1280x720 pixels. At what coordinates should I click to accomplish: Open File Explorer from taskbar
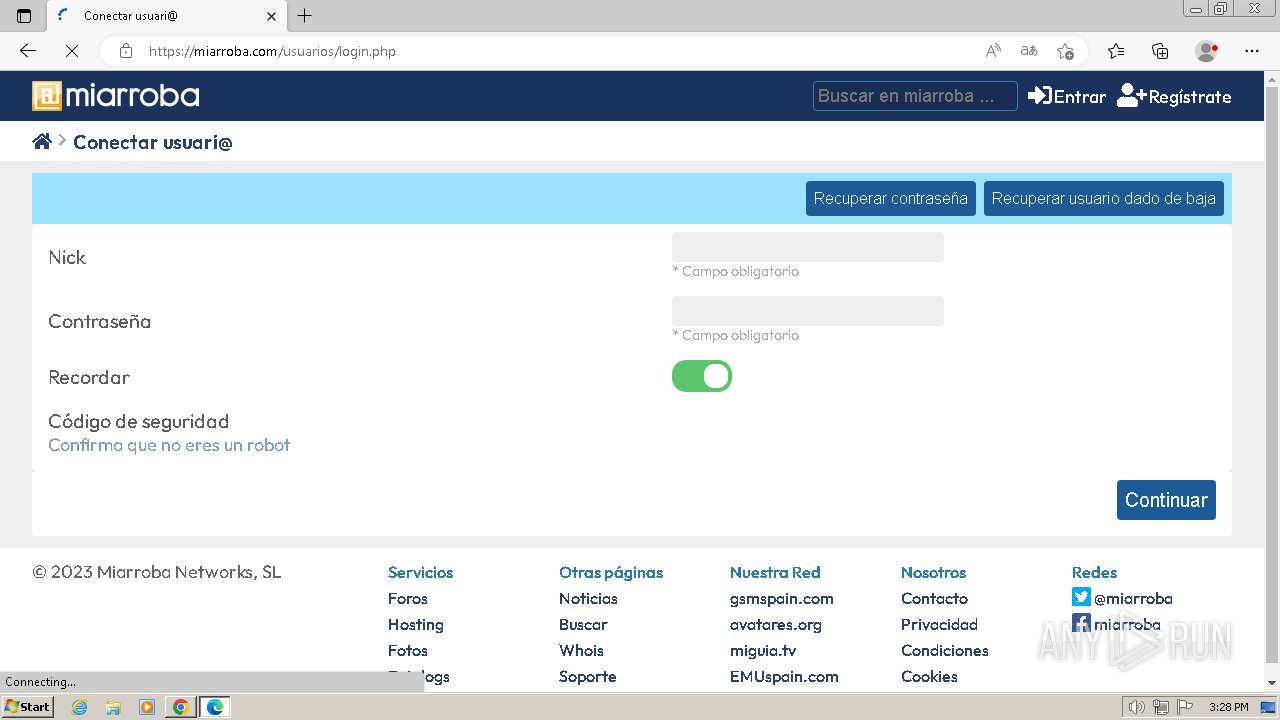pos(113,707)
